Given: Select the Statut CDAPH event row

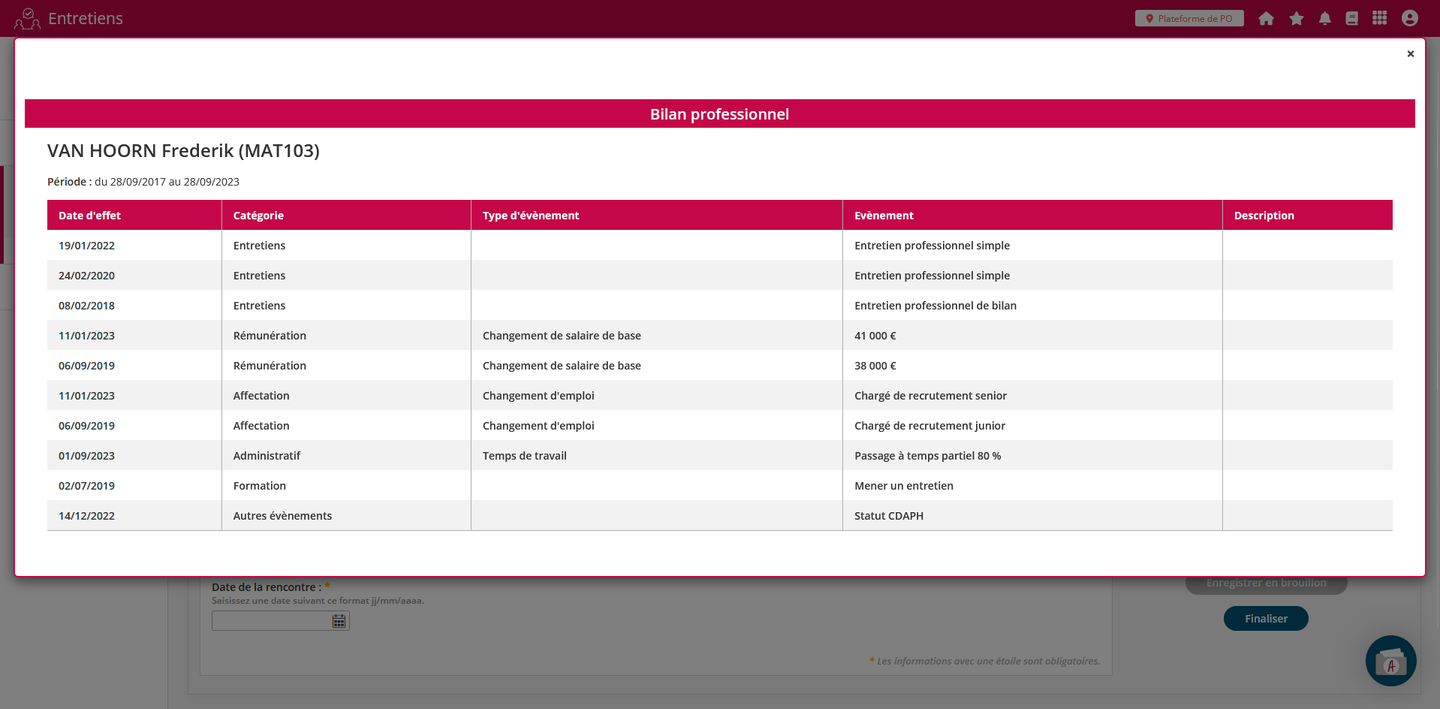Looking at the screenshot, I should [888, 516].
